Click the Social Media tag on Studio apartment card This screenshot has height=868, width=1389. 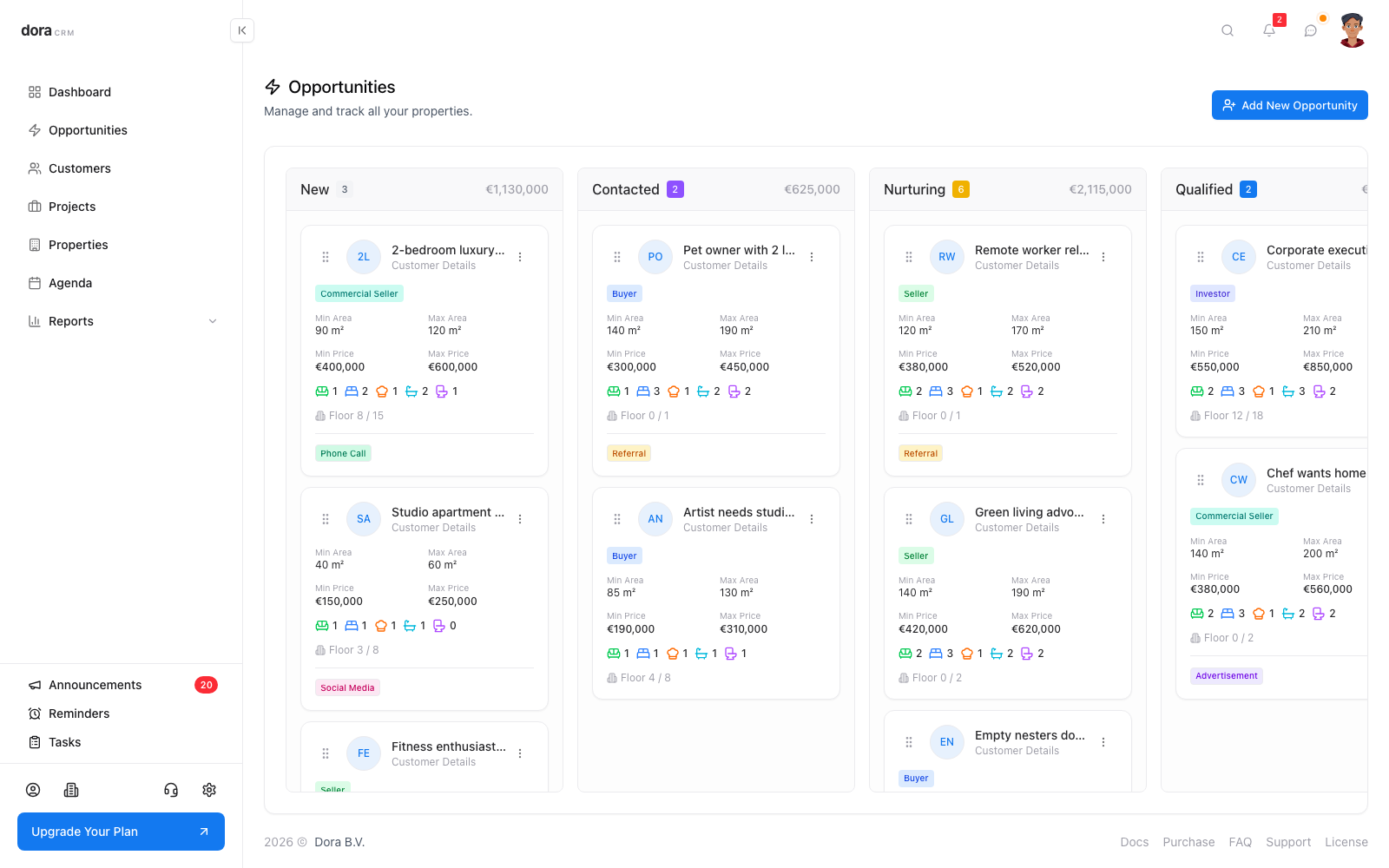tap(347, 687)
